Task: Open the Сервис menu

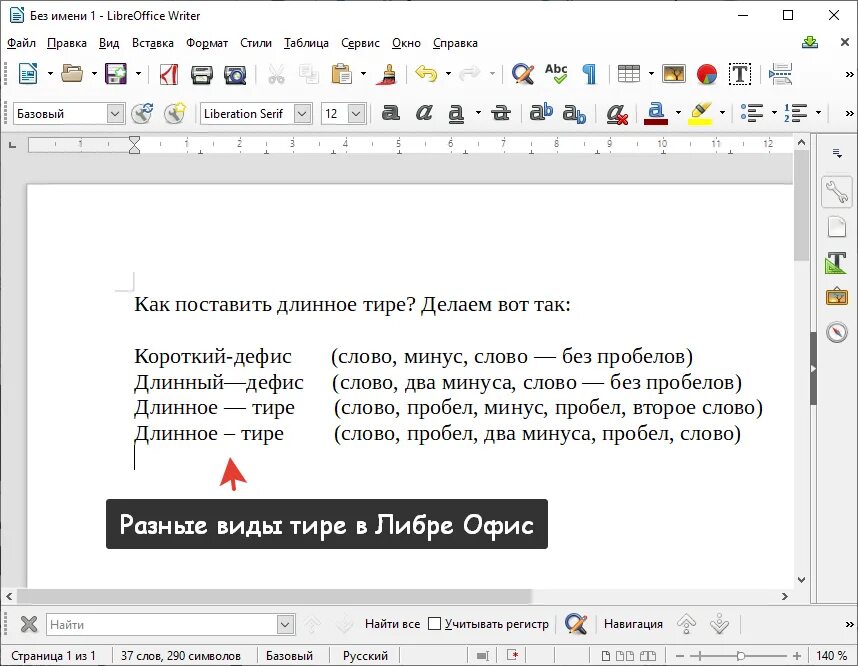Action: (360, 43)
